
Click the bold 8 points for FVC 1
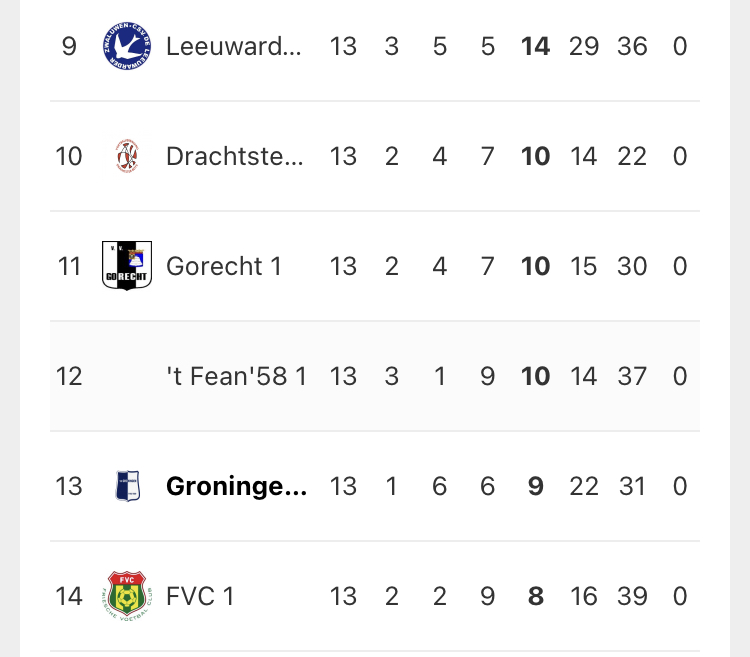(535, 596)
